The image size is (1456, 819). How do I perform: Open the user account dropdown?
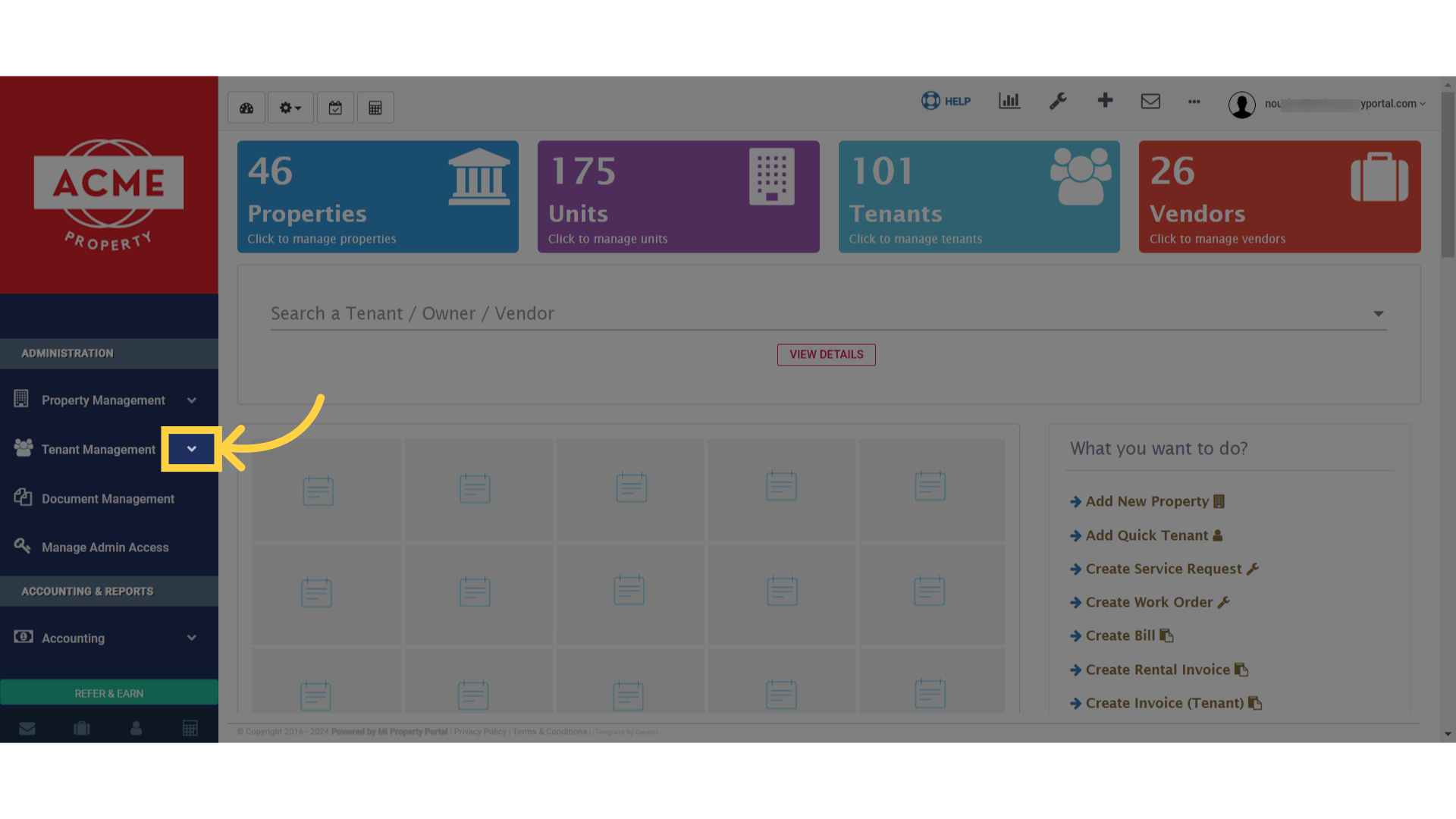(1327, 104)
